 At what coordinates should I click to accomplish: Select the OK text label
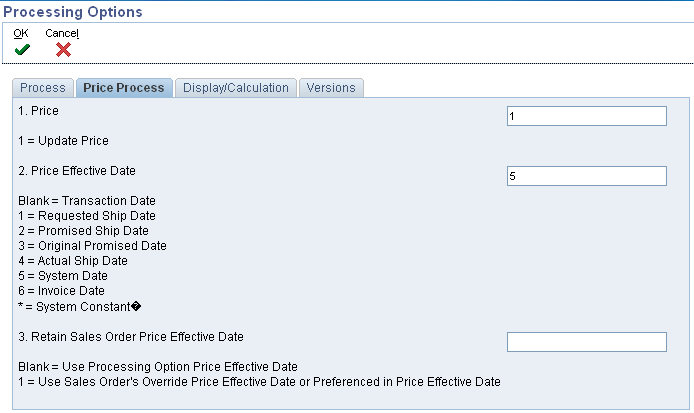[x=21, y=33]
